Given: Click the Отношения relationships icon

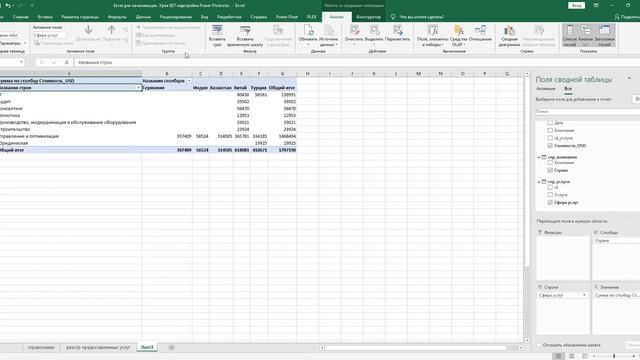Looking at the screenshot, I should (x=480, y=30).
